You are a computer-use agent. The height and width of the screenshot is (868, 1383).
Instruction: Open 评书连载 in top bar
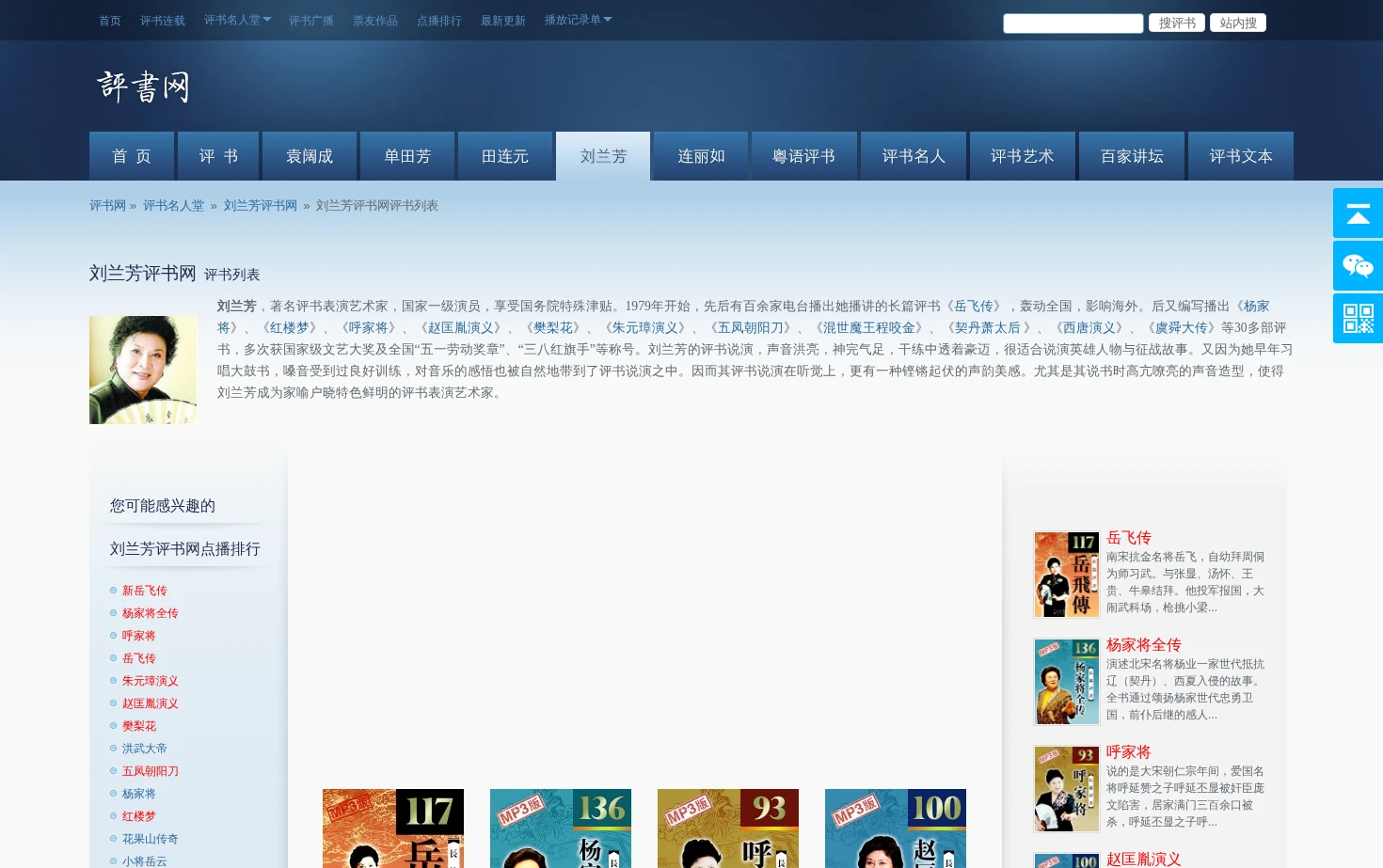[163, 21]
